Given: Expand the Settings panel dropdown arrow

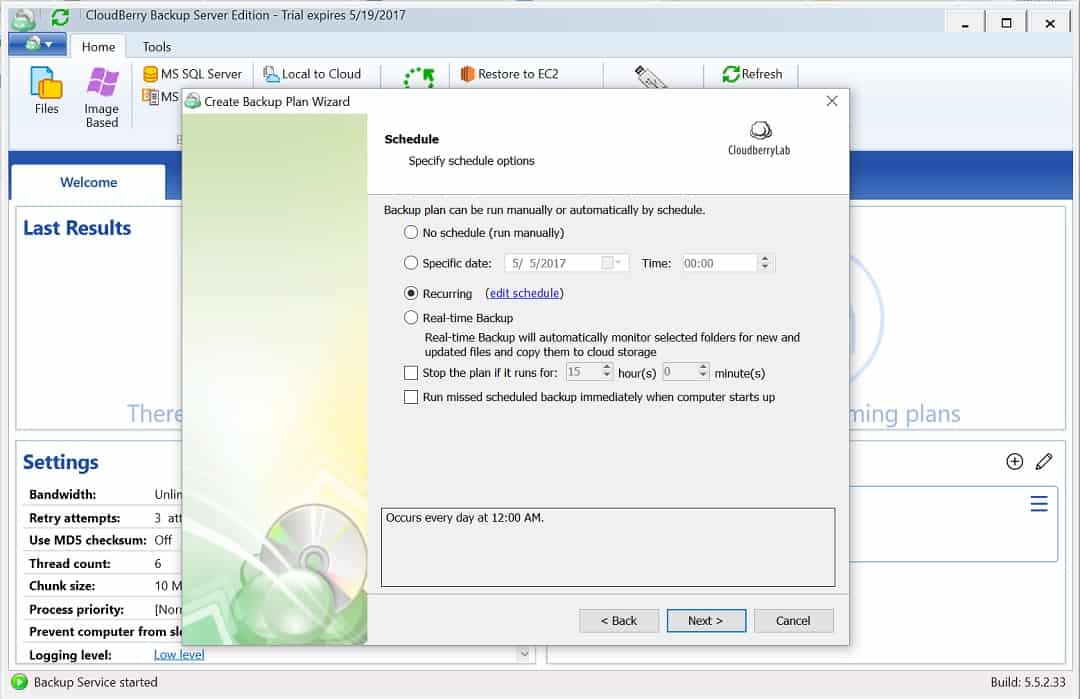Looking at the screenshot, I should tap(524, 653).
